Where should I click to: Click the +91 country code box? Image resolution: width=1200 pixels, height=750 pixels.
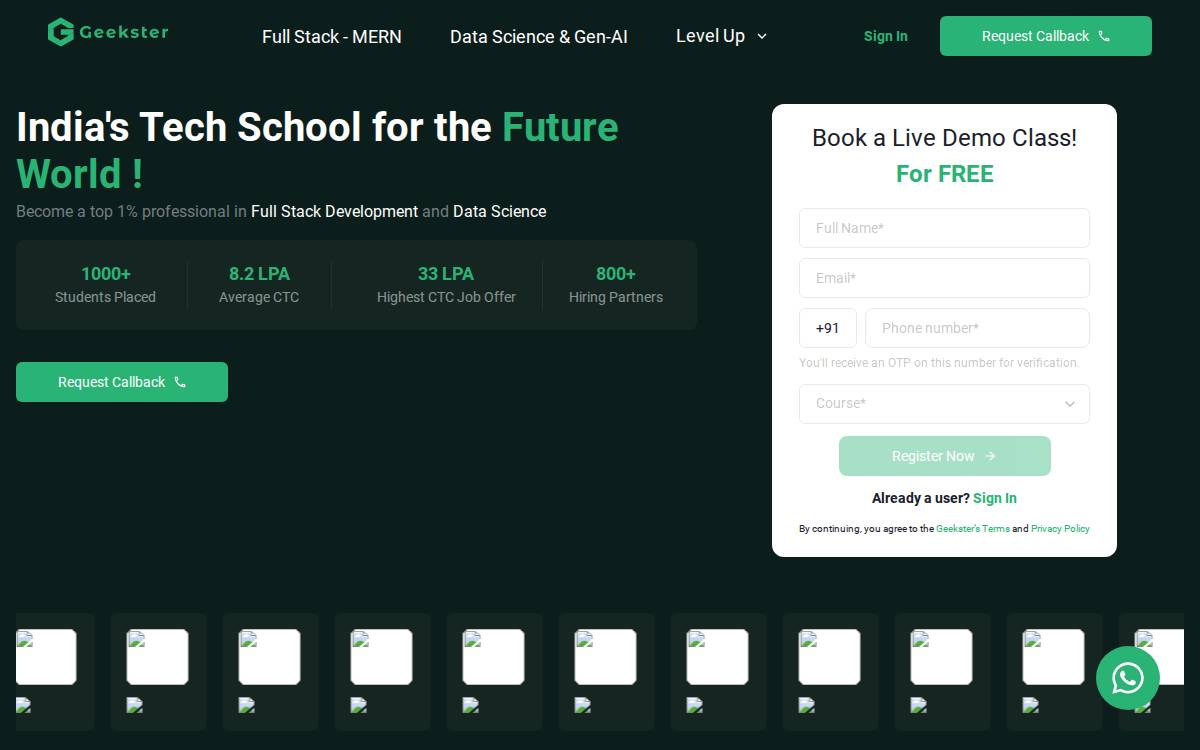pos(828,328)
